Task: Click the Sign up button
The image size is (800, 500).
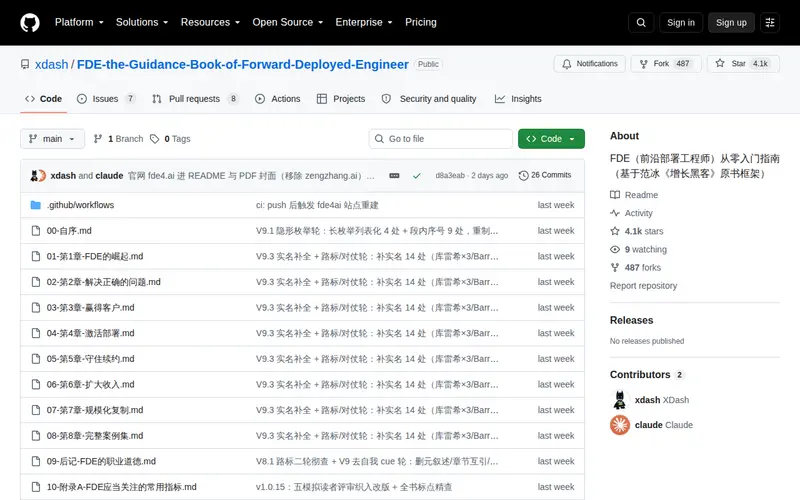Action: click(x=731, y=22)
